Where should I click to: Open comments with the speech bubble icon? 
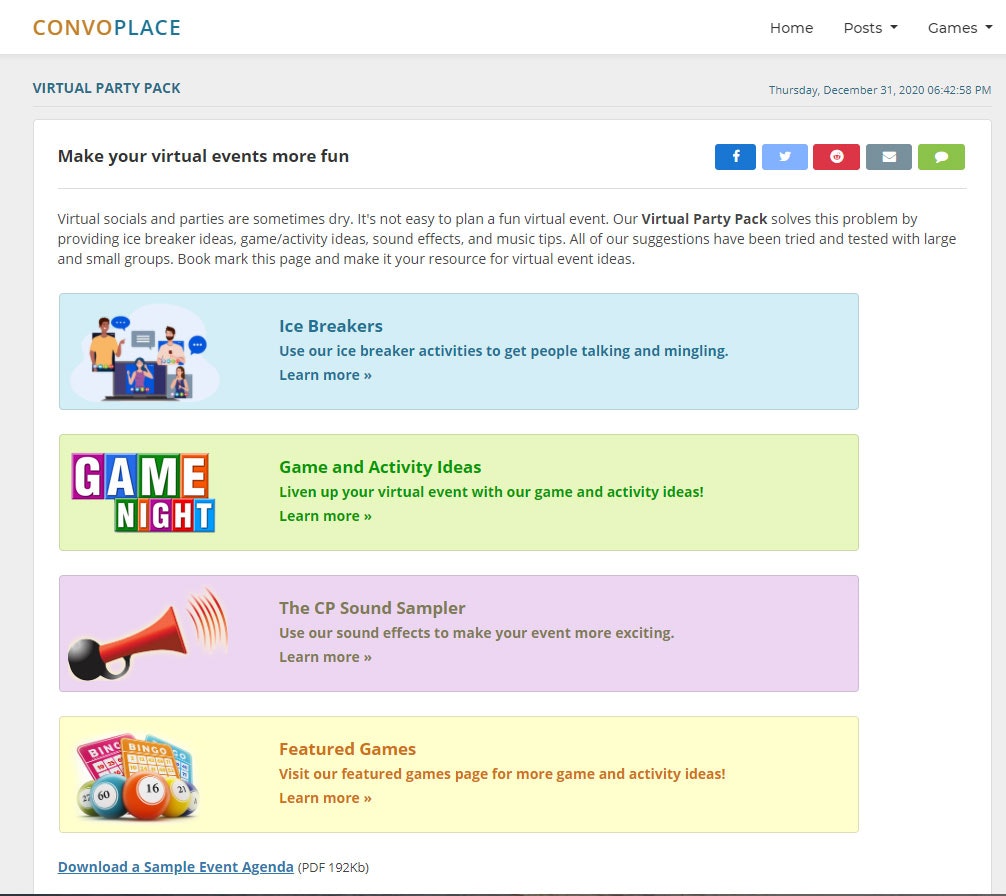tap(941, 156)
